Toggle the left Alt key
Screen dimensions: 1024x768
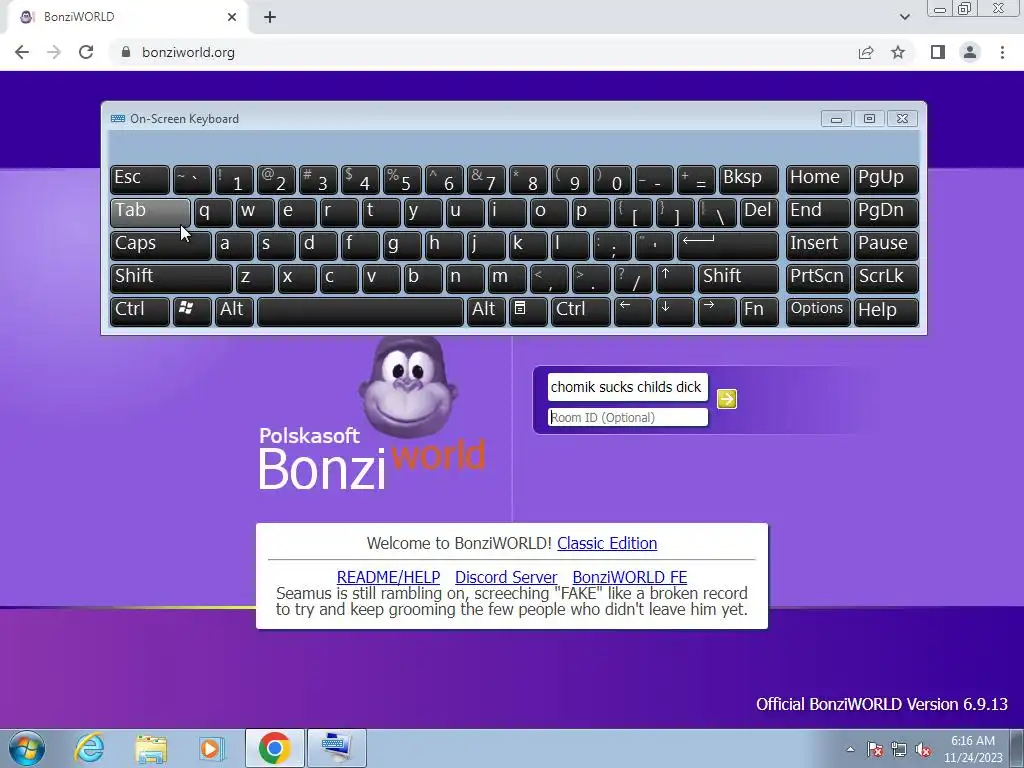[234, 310]
